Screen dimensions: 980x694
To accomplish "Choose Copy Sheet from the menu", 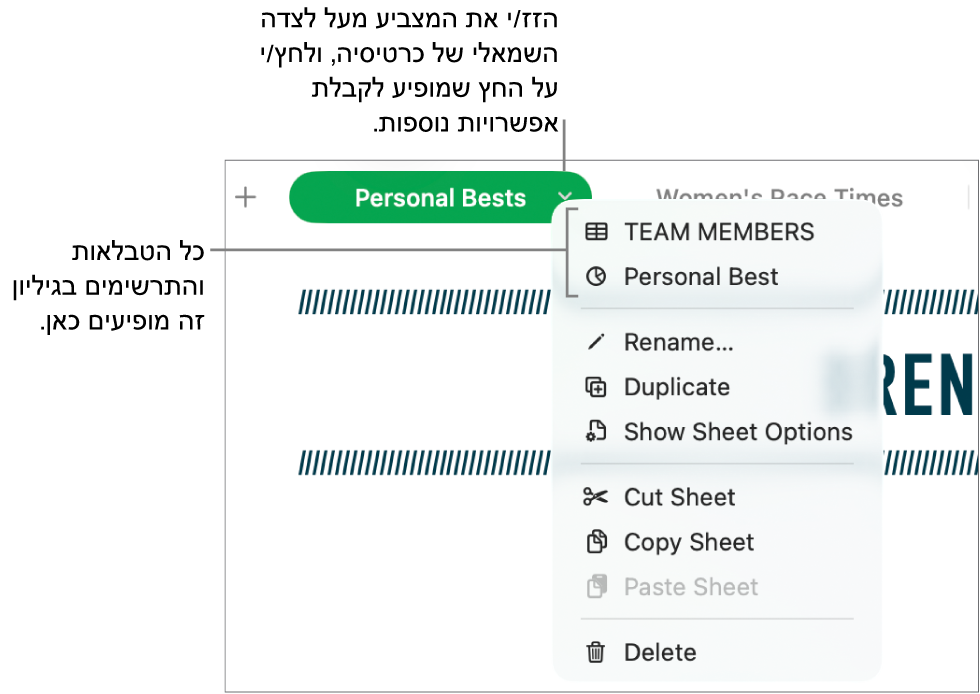I will point(688,542).
